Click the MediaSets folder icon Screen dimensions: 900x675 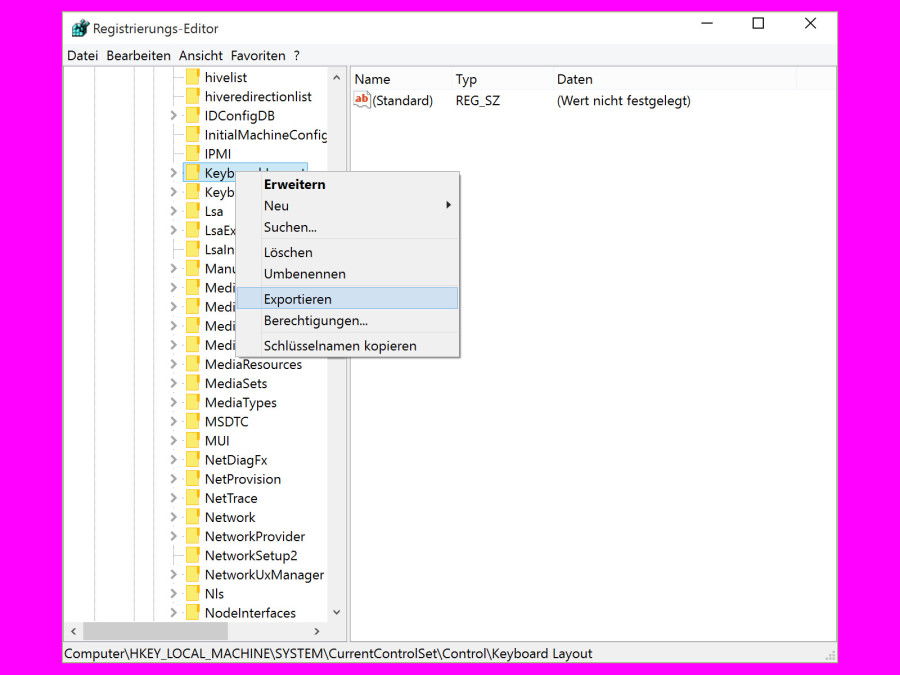(192, 383)
